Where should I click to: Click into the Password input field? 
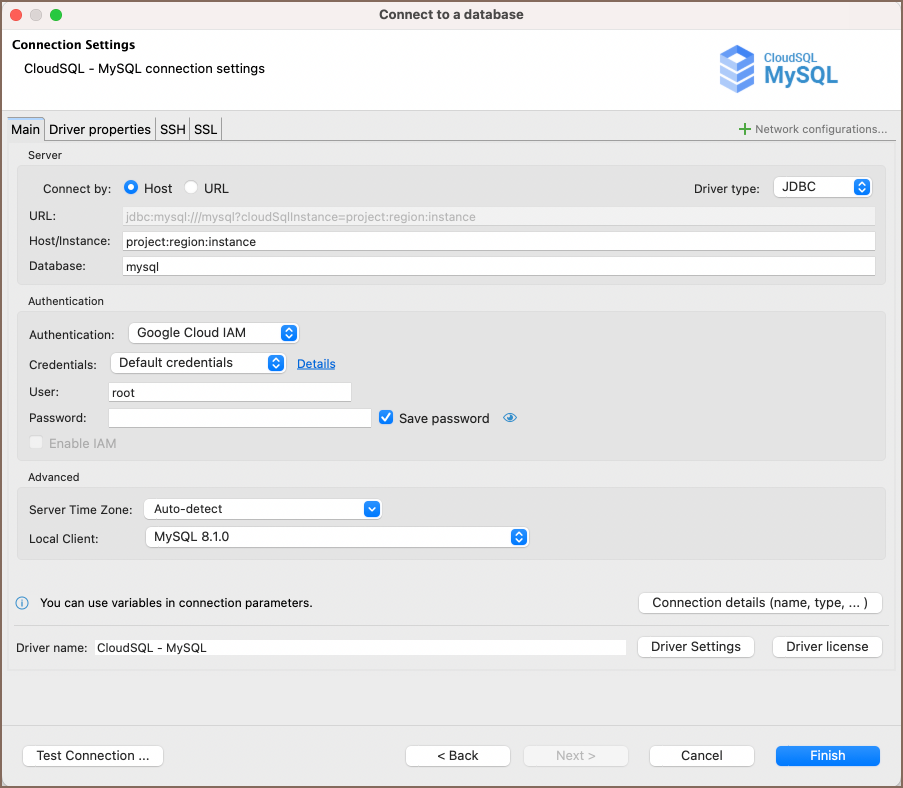(x=240, y=418)
